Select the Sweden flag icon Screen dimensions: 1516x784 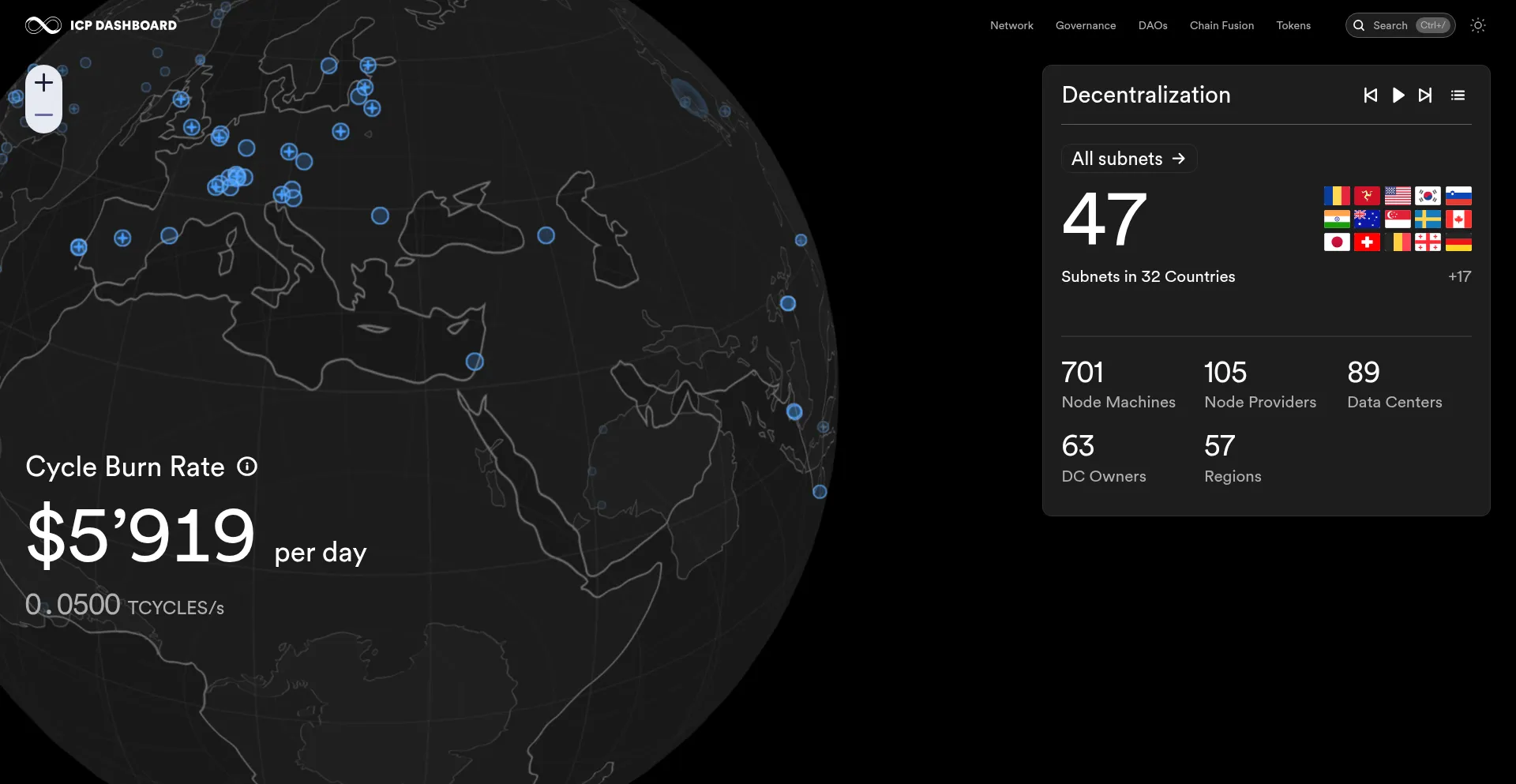1428,219
